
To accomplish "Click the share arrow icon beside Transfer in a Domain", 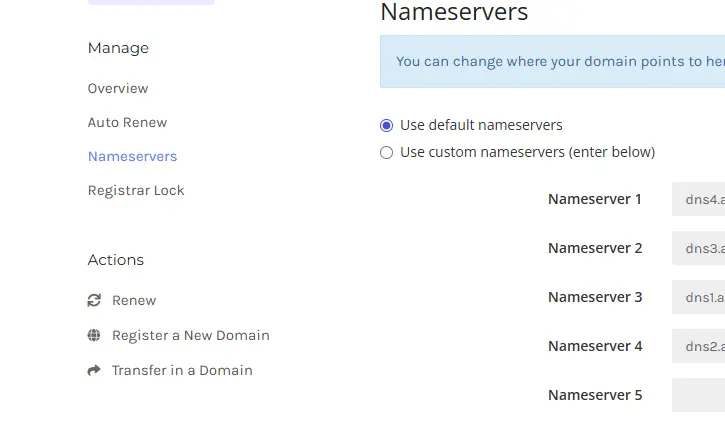I will pyautogui.click(x=94, y=370).
